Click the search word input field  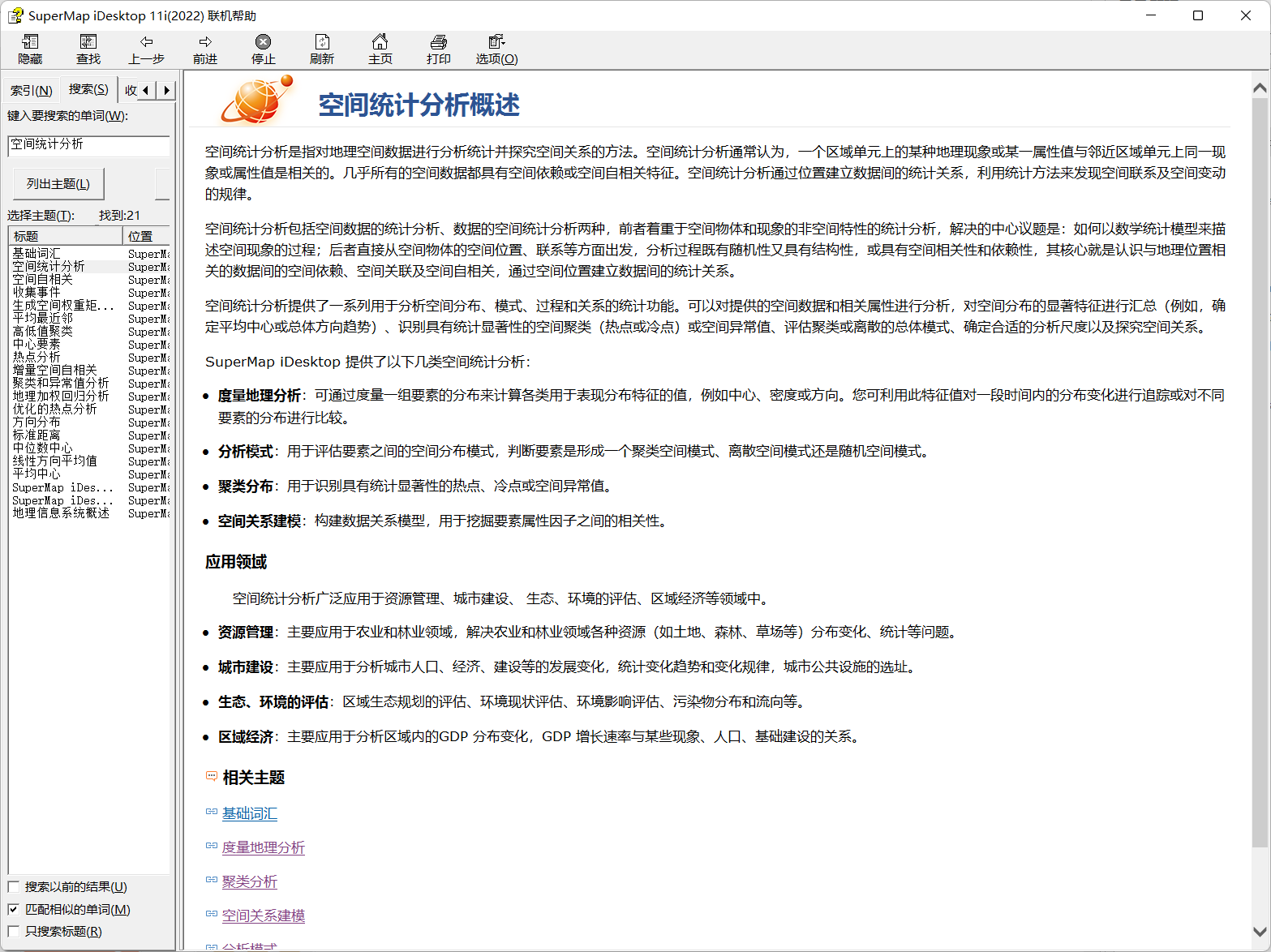click(x=89, y=145)
